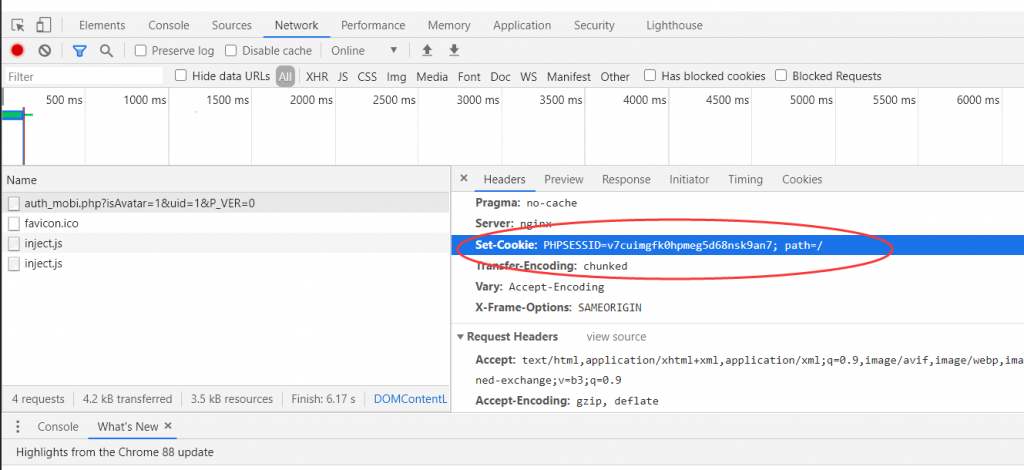Click the favicon.ico file icon
1024x470 pixels.
[x=14, y=223]
